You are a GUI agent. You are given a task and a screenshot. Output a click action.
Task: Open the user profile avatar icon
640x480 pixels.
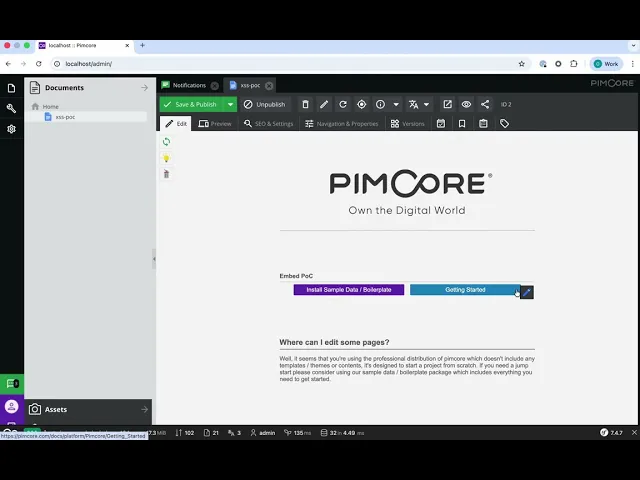pos(11,406)
